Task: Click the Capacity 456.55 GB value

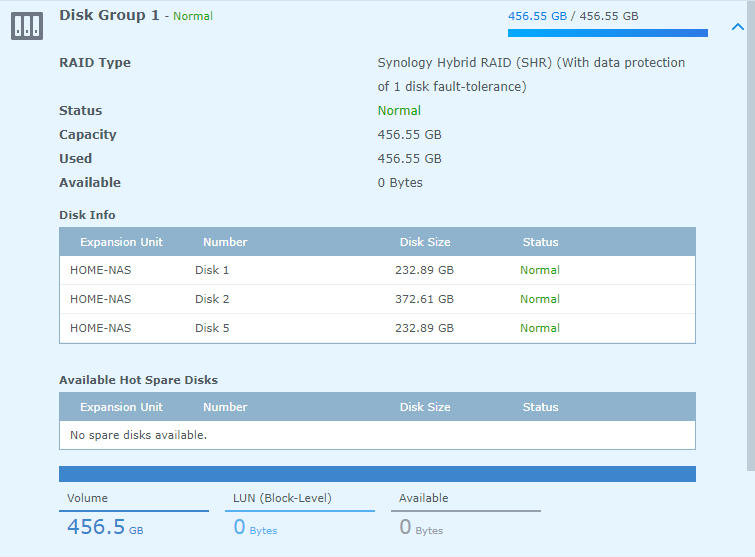Action: (x=409, y=135)
